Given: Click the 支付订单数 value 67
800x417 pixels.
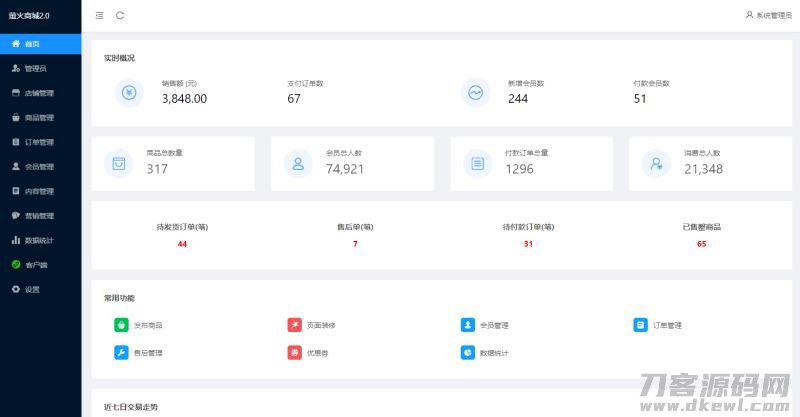Looking at the screenshot, I should (294, 99).
